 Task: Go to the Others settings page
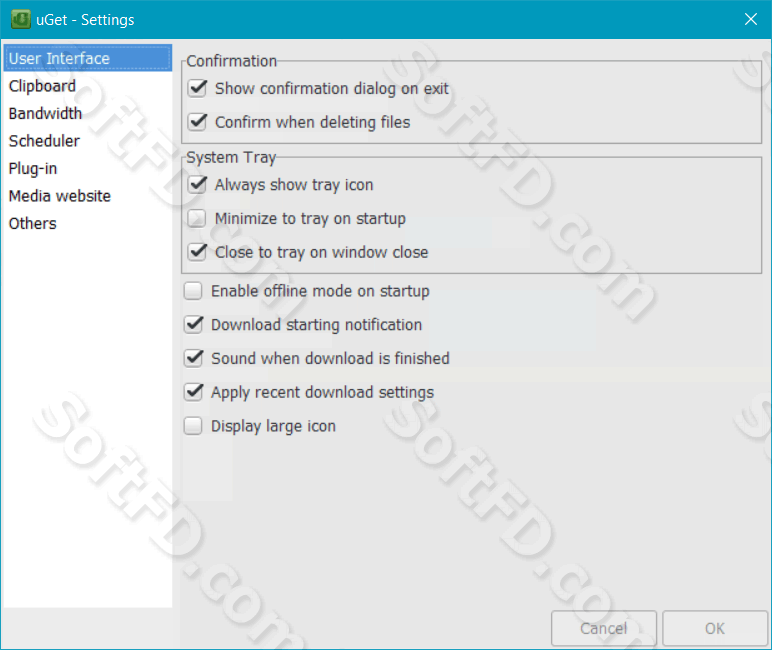pos(88,224)
